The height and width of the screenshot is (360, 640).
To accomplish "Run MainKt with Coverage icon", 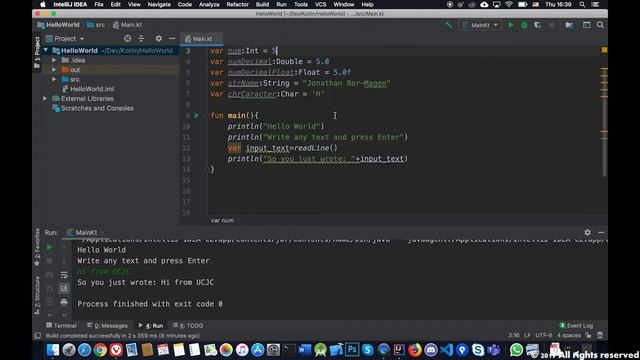I will pos(538,25).
